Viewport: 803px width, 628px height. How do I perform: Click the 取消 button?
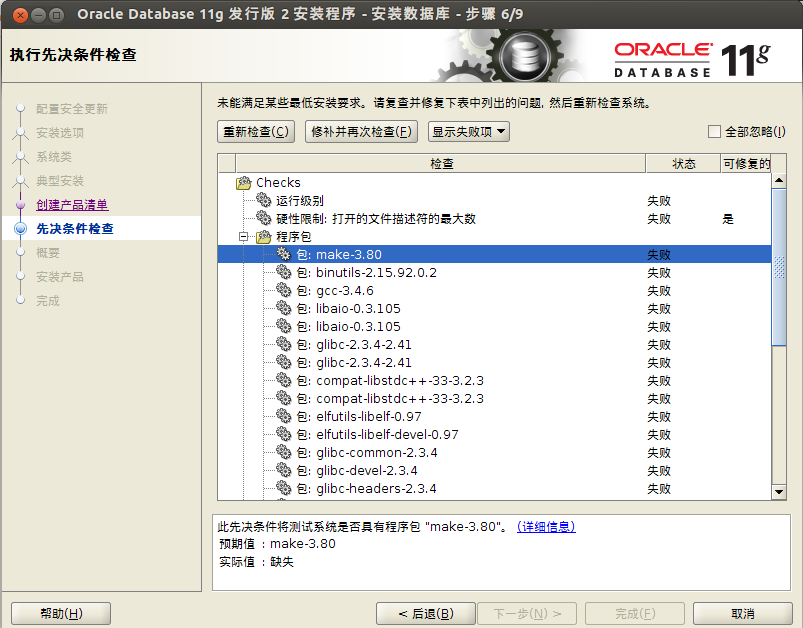(743, 614)
